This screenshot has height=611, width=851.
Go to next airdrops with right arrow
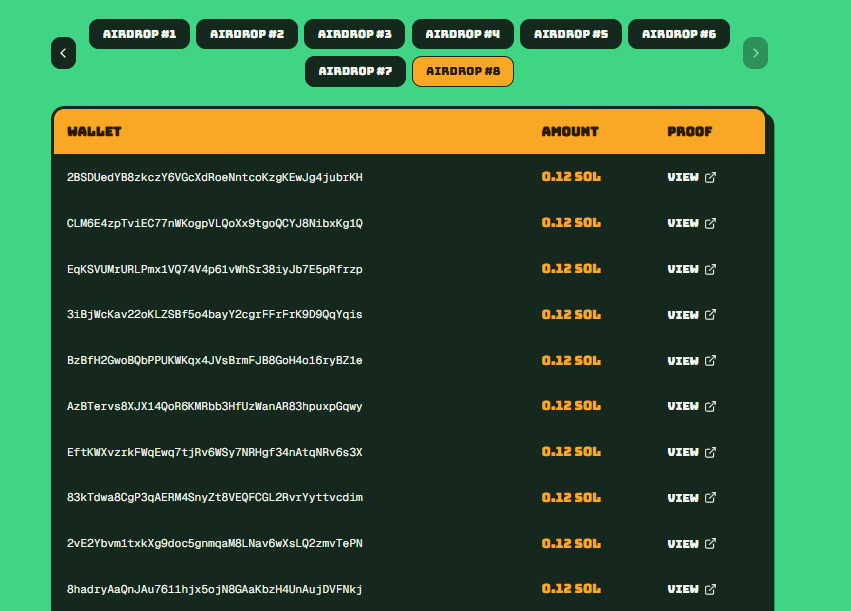pyautogui.click(x=755, y=53)
